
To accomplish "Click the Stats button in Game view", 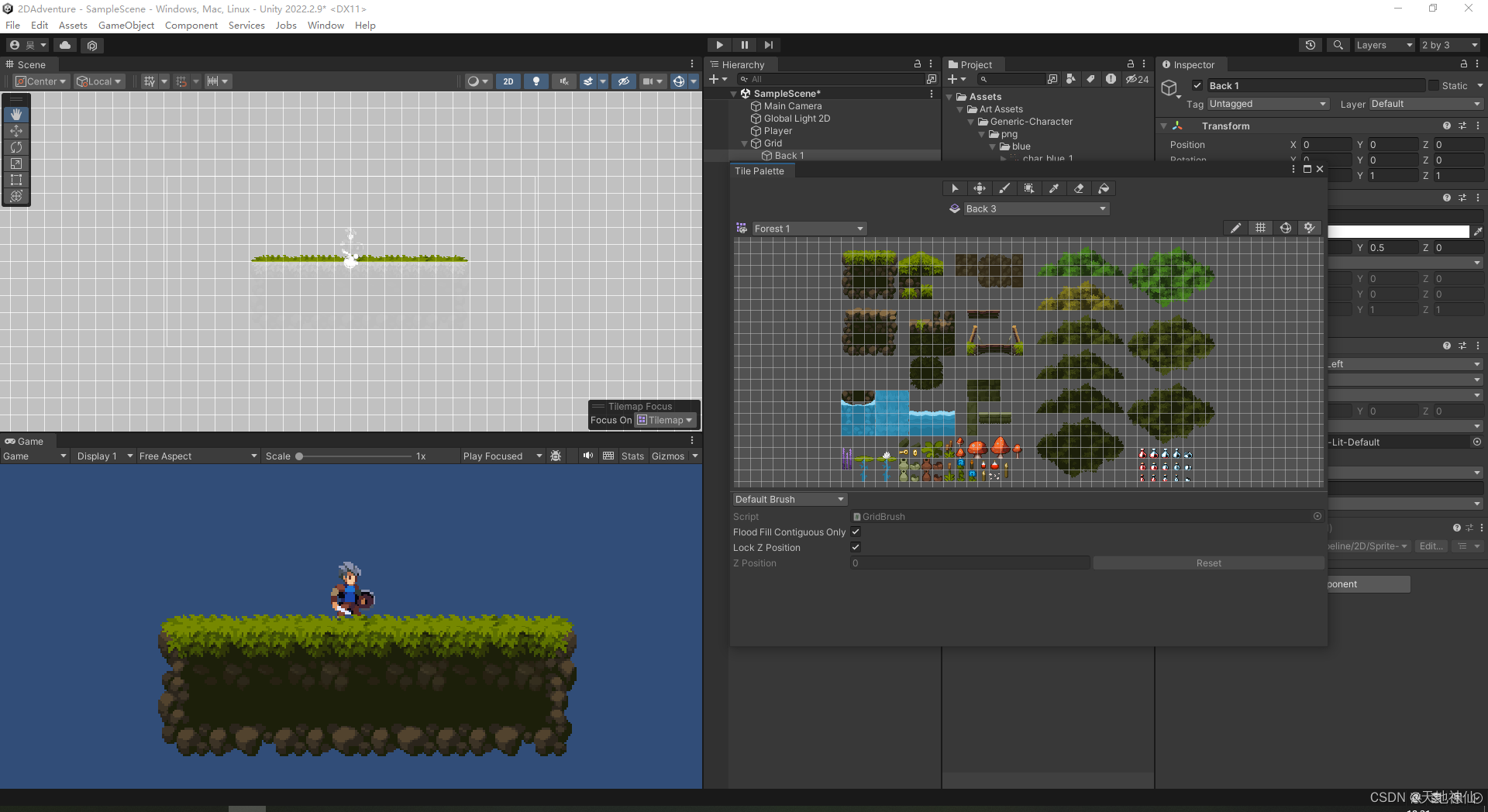I will click(632, 456).
